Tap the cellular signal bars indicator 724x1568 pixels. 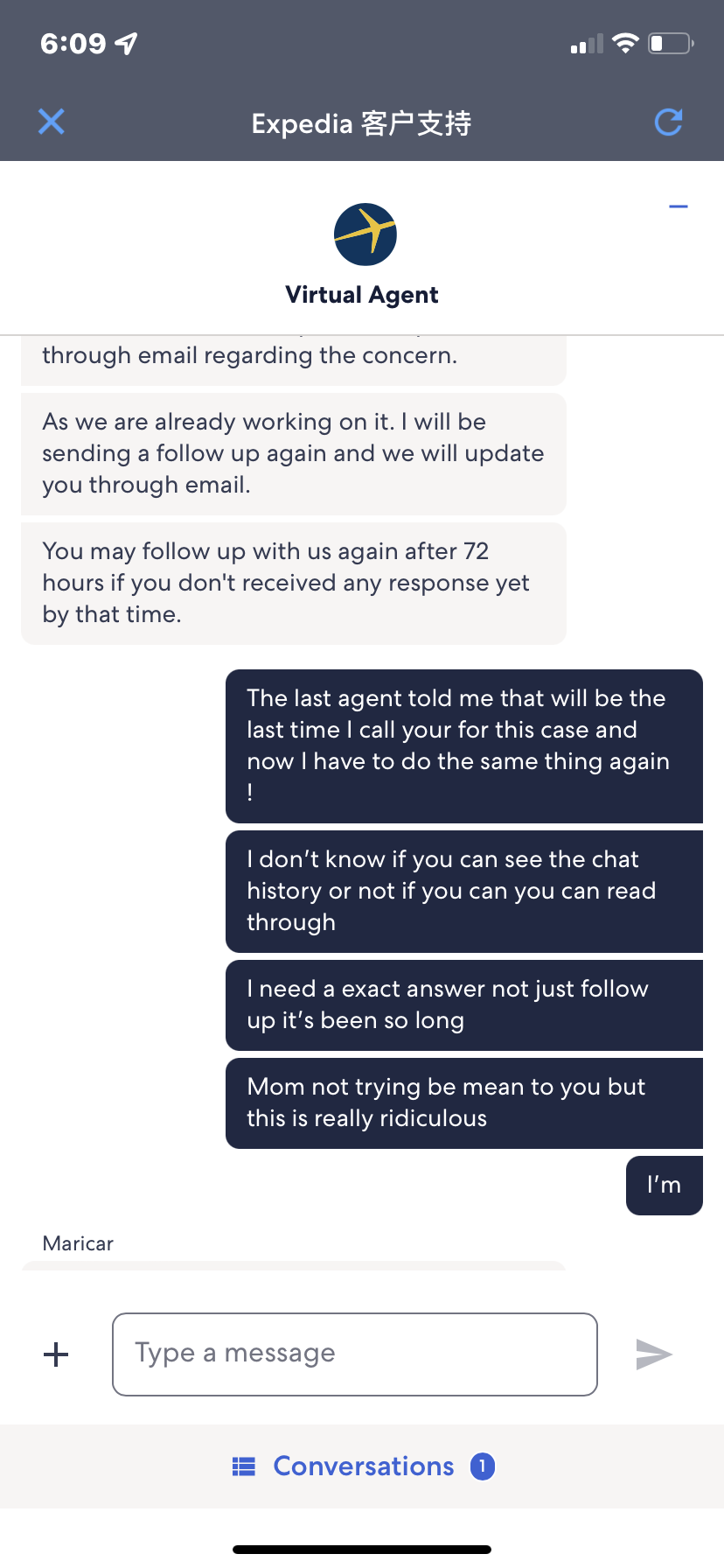click(x=588, y=43)
